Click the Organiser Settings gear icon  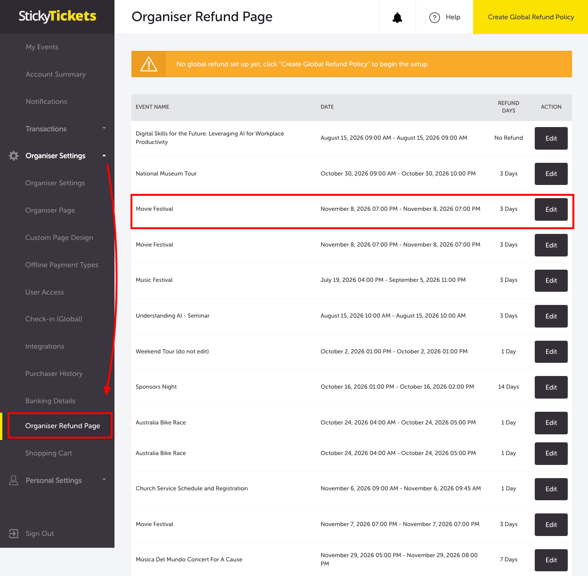pos(14,156)
